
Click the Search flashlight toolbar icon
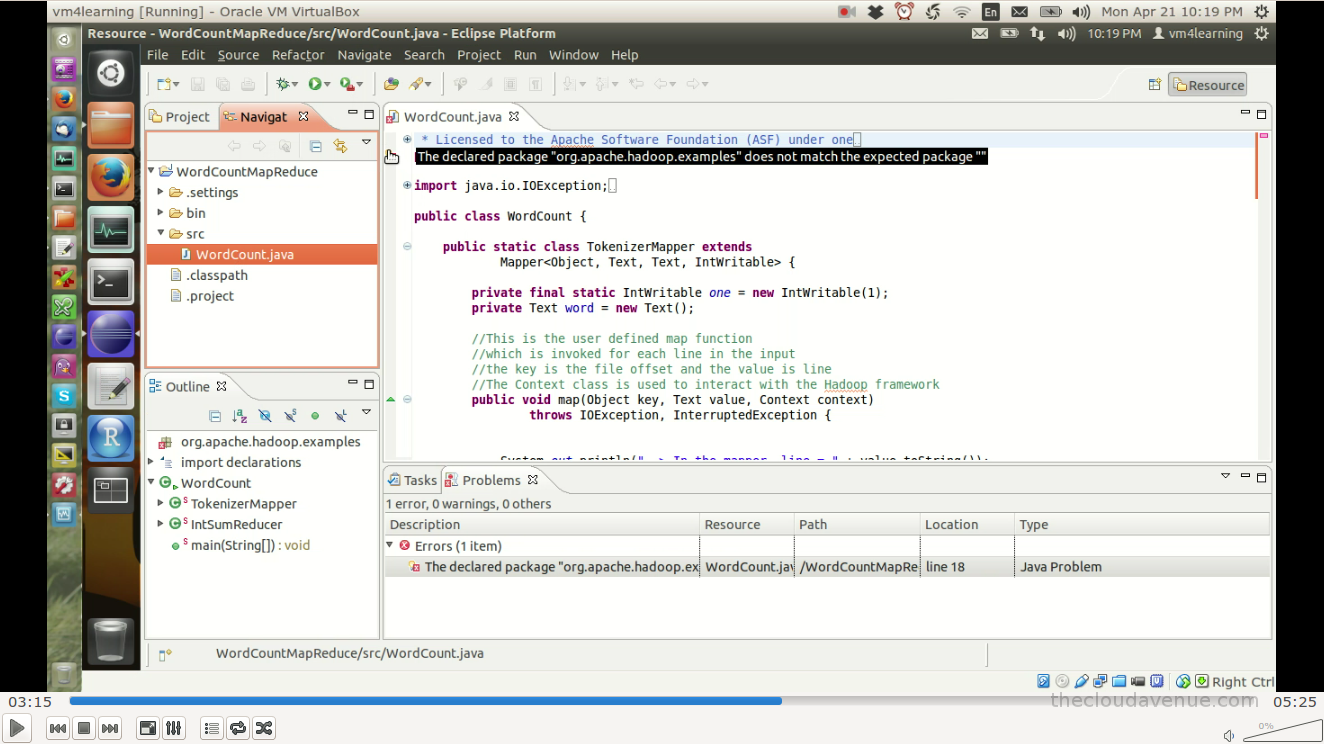pyautogui.click(x=416, y=85)
